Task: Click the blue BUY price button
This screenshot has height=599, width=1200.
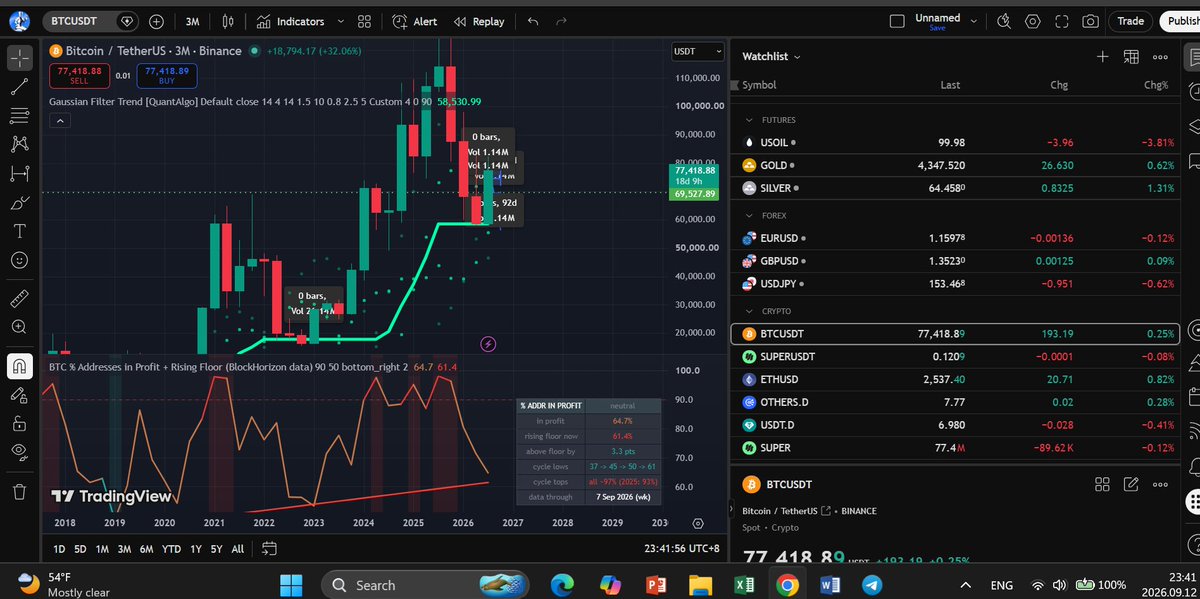Action: coord(167,75)
